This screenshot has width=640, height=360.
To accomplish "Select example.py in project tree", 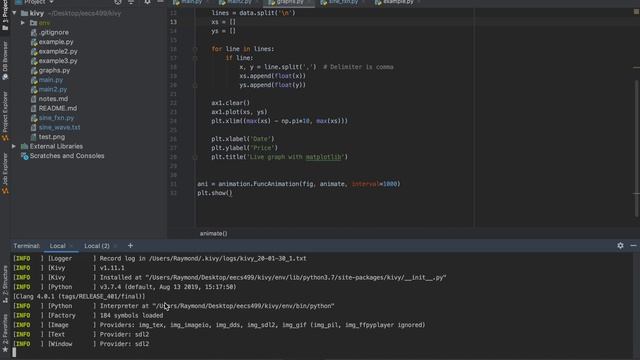I will tap(56, 42).
